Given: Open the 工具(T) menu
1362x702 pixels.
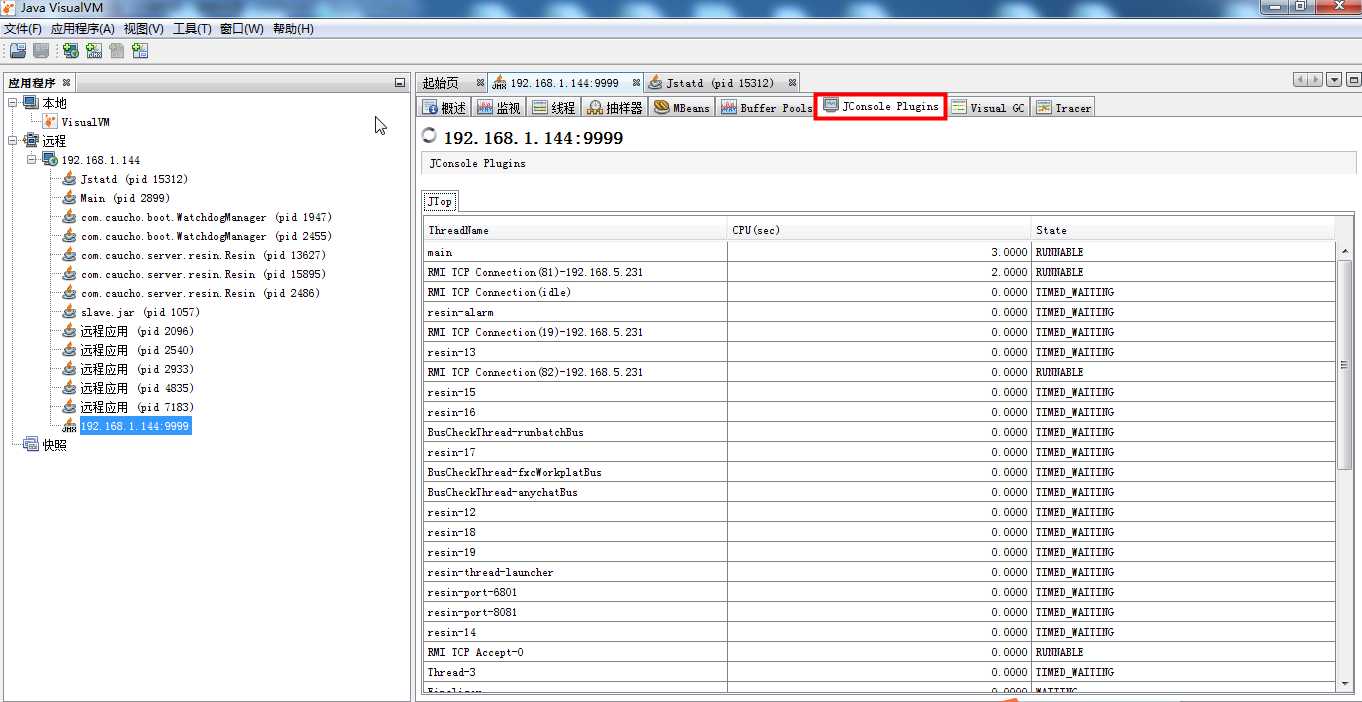Looking at the screenshot, I should [192, 29].
